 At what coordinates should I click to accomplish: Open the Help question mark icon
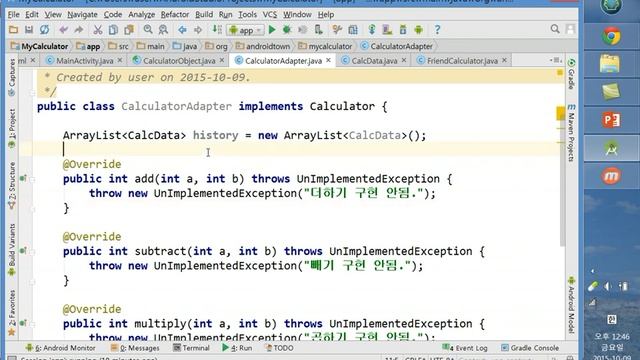437,30
